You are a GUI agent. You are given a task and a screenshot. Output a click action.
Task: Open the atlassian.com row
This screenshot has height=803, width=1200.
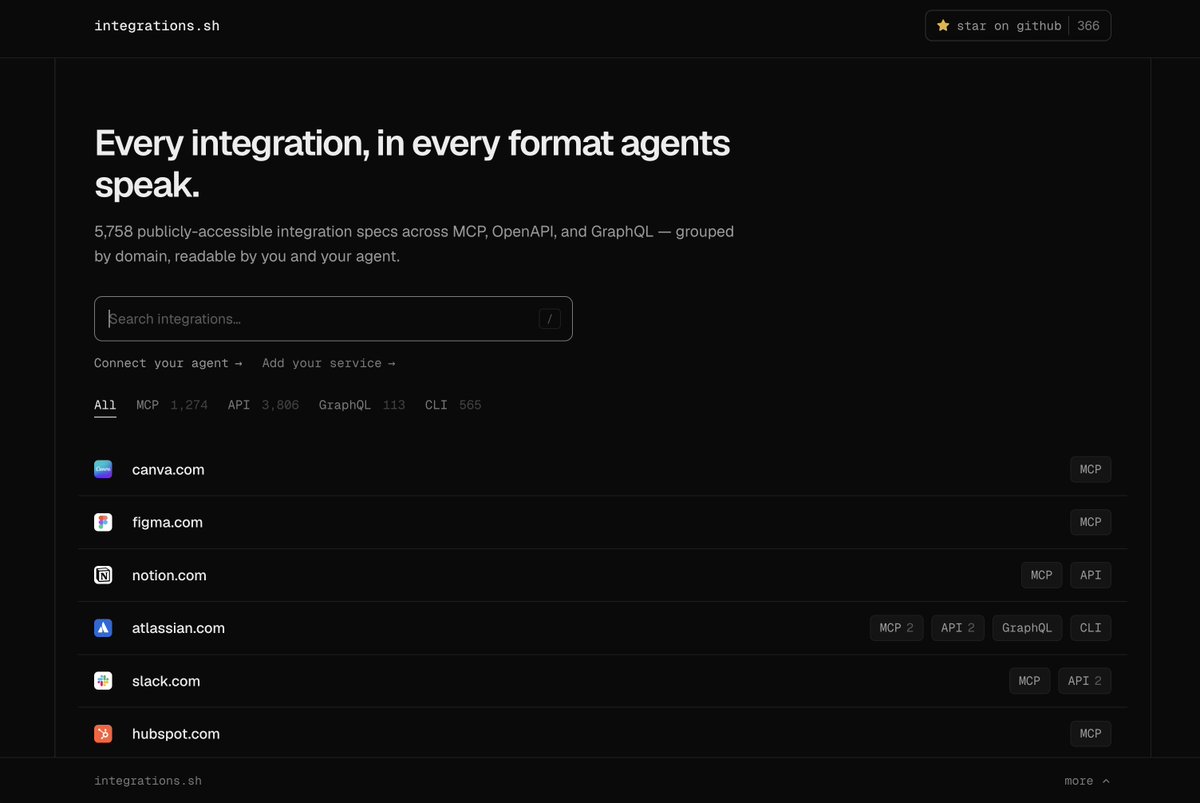coord(602,628)
